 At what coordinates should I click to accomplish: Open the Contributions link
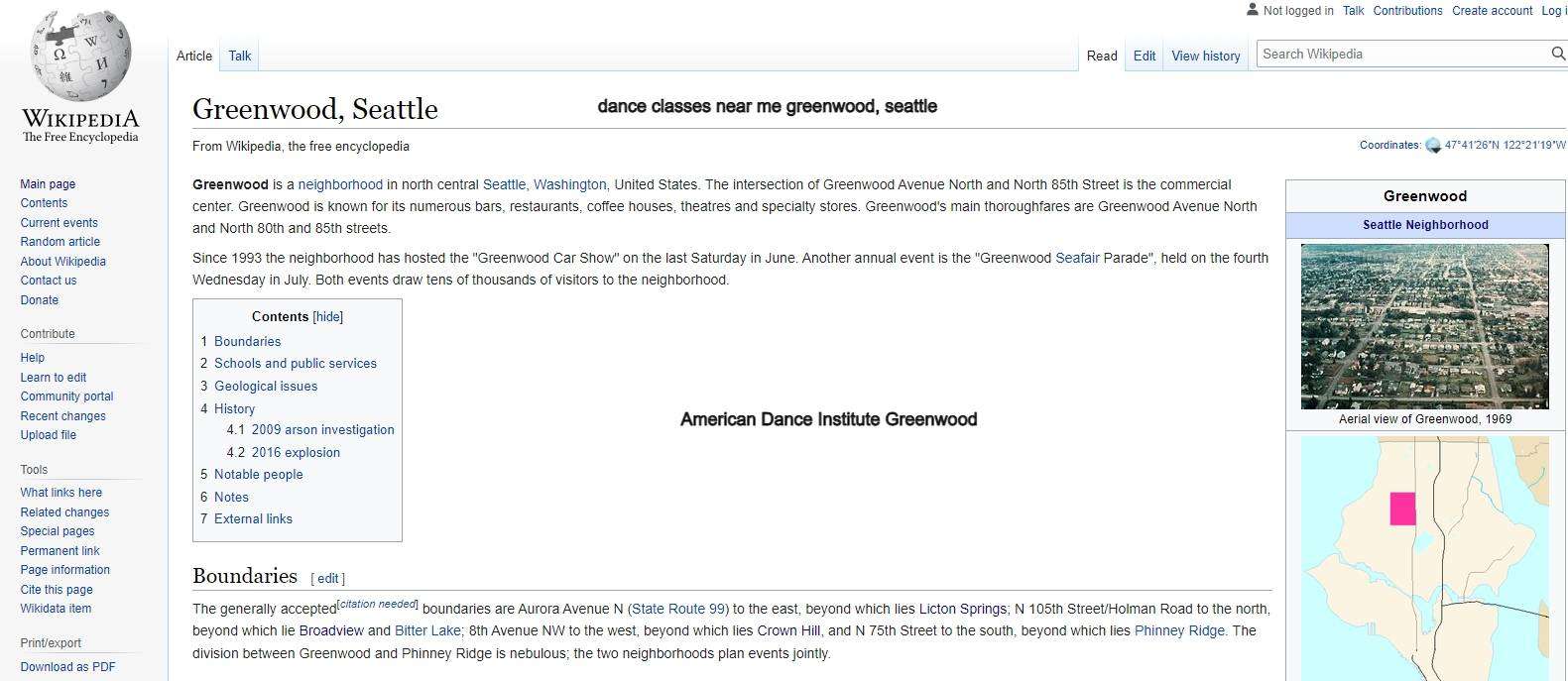click(x=1407, y=11)
